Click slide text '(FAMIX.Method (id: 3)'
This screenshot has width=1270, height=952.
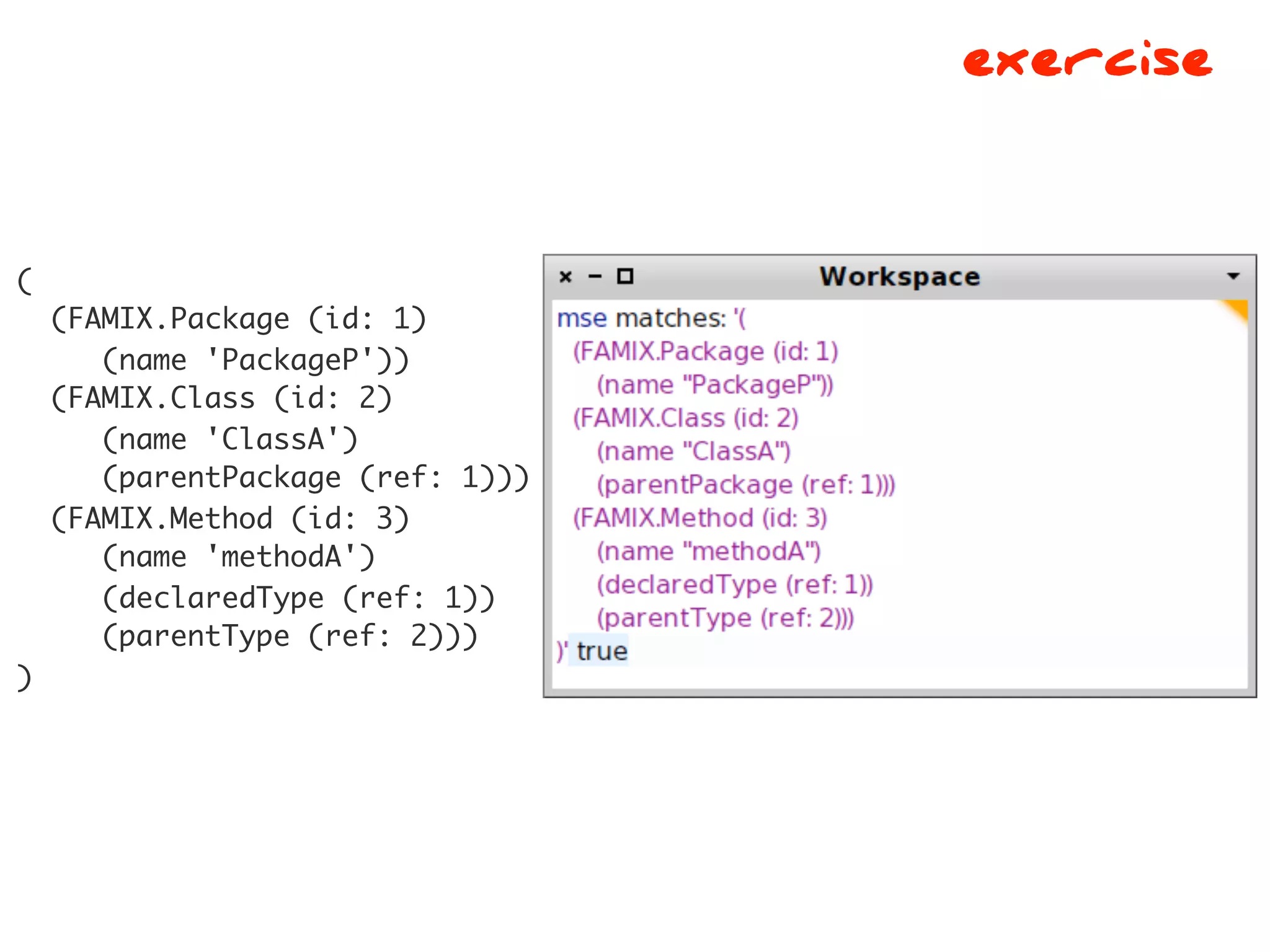[x=230, y=519]
